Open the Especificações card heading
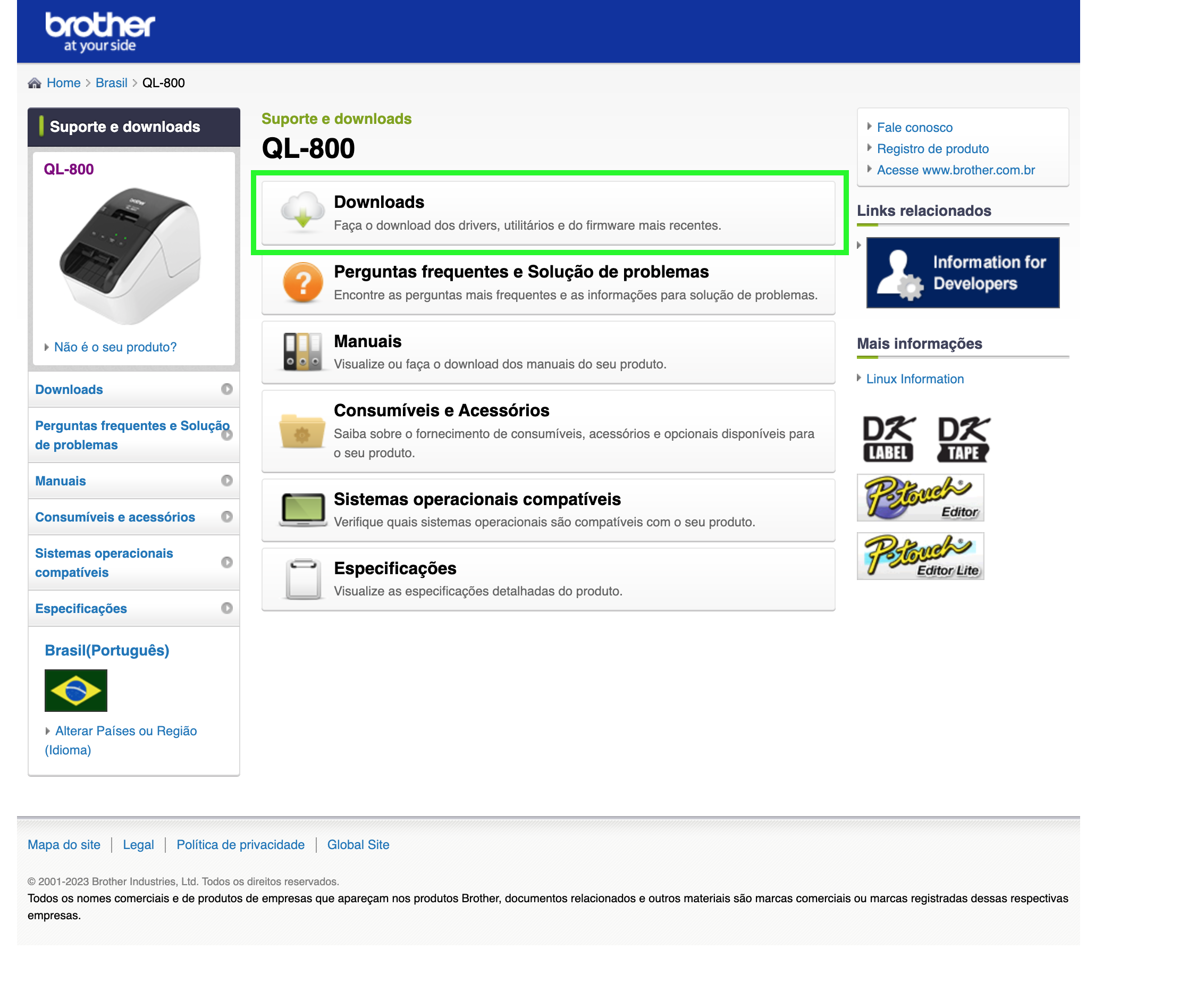This screenshot has width=1179, height=1008. [395, 568]
